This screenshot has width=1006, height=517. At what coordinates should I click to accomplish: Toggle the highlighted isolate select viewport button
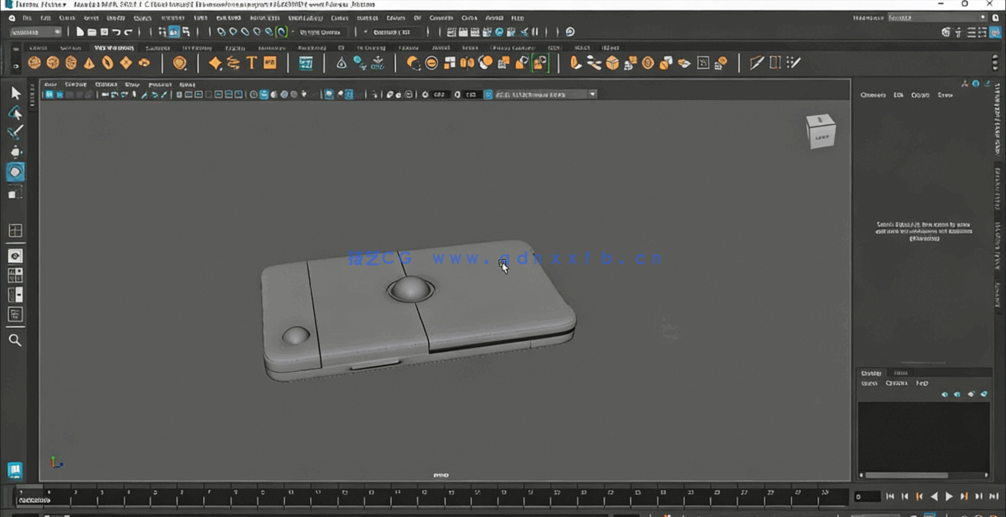coord(329,94)
